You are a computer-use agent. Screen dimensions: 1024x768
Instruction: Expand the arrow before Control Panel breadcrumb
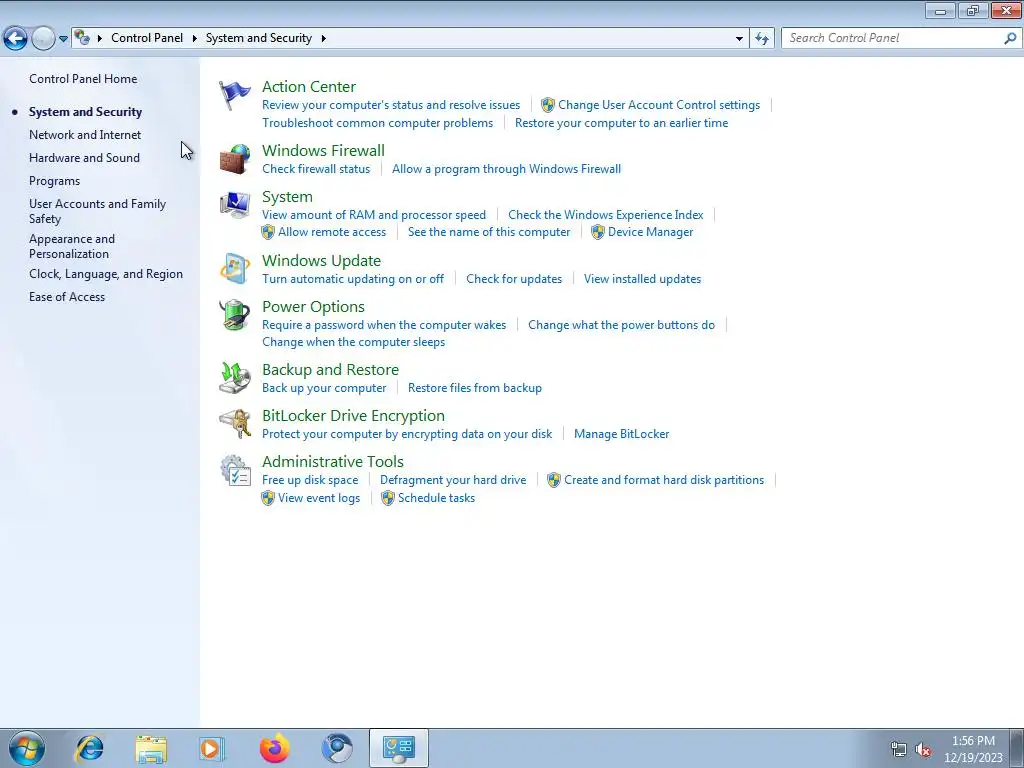coord(100,39)
